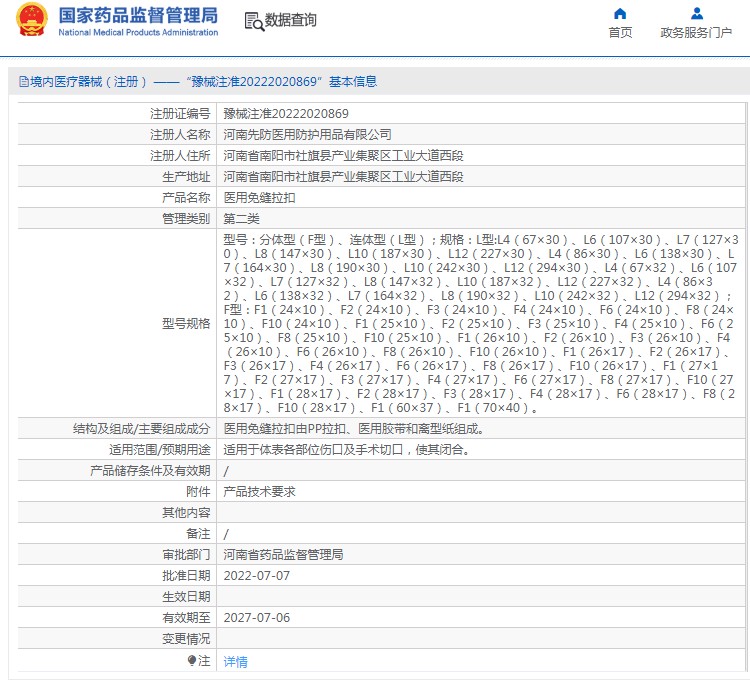Click the NMPA national emblem logo

pyautogui.click(x=32, y=19)
